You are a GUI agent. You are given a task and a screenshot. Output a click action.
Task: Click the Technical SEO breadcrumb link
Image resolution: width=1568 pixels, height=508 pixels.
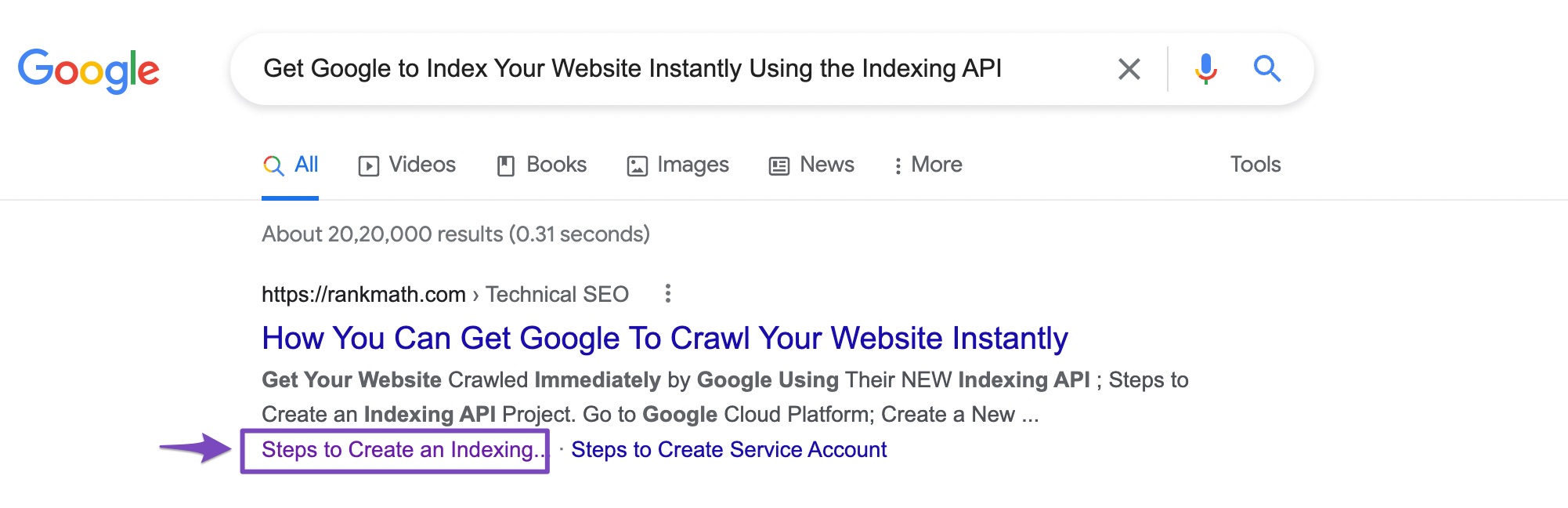tap(558, 293)
